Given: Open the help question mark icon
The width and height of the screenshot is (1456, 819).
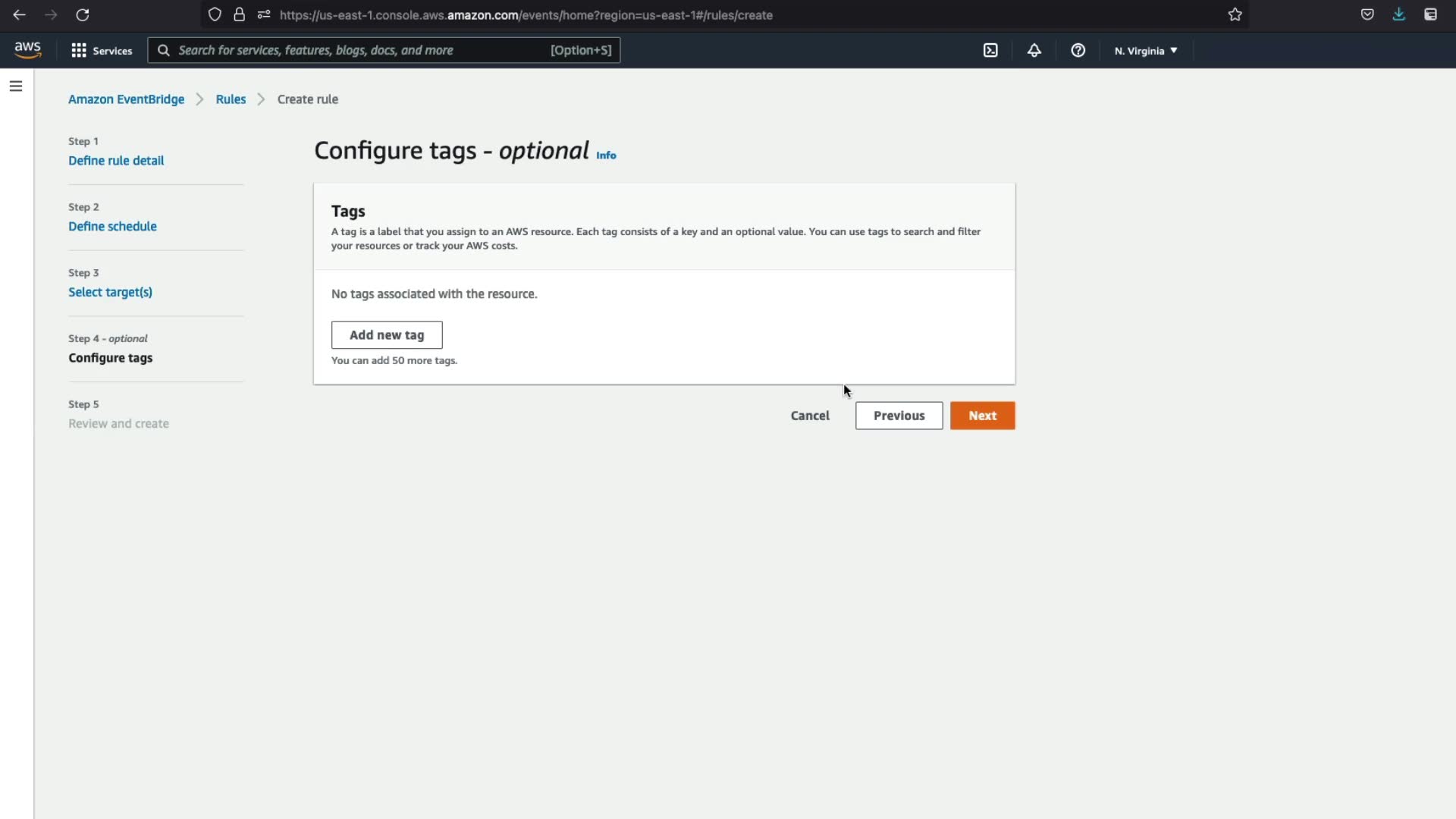Looking at the screenshot, I should pos(1078,51).
